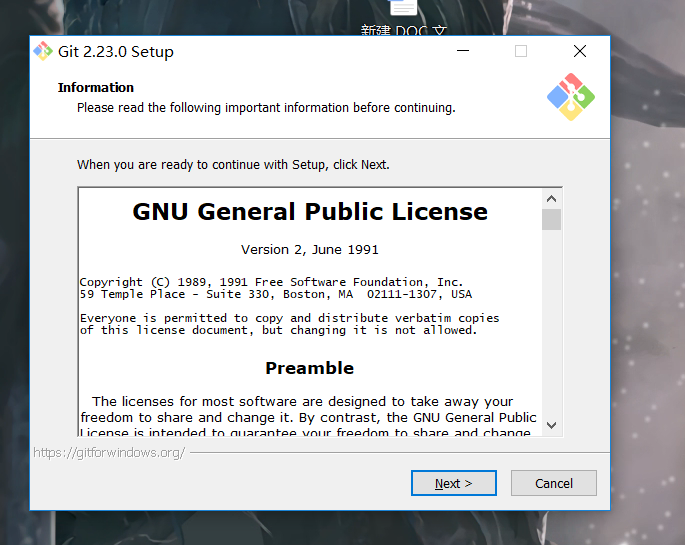Close the Git 2.23.0 Setup window
Image resolution: width=685 pixels, height=545 pixels.
pyautogui.click(x=580, y=51)
